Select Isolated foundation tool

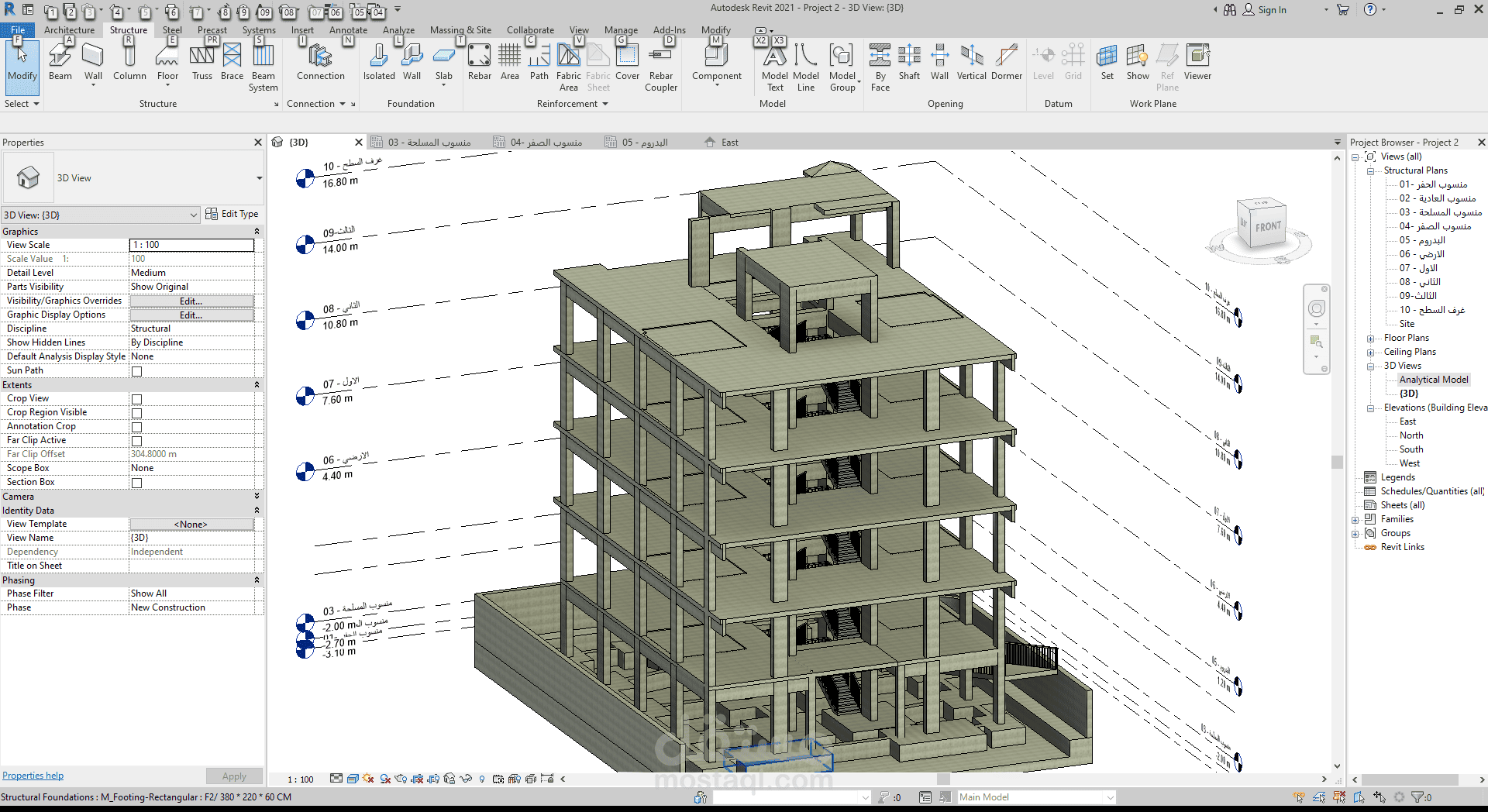tap(379, 62)
